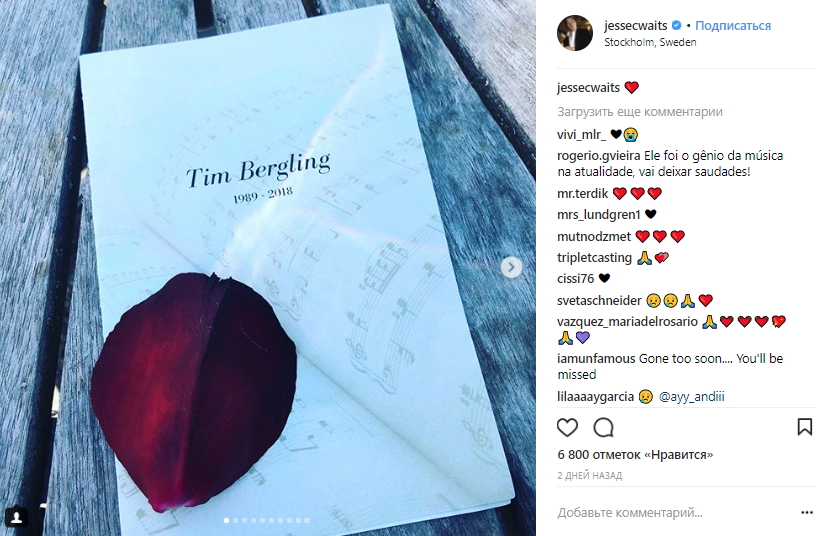Open comments with the speech bubble icon
This screenshot has width=818, height=536.
pyautogui.click(x=603, y=428)
